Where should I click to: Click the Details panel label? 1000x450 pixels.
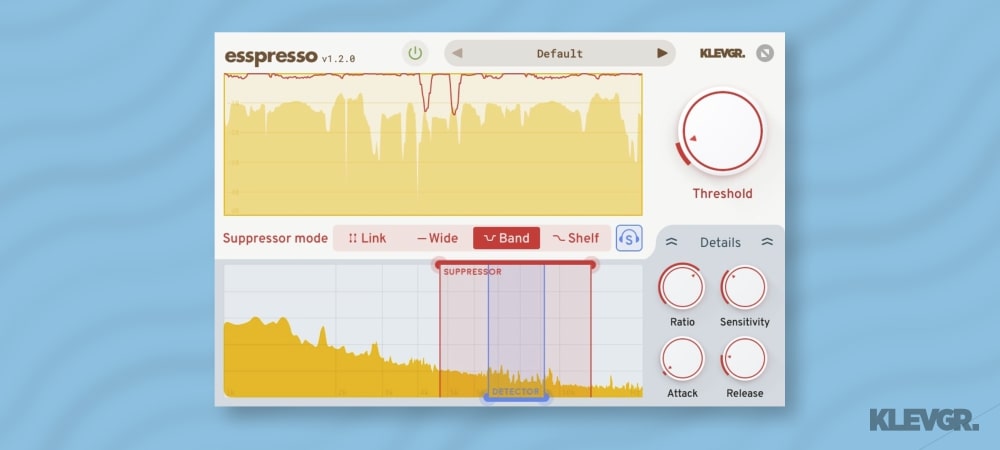[x=720, y=242]
